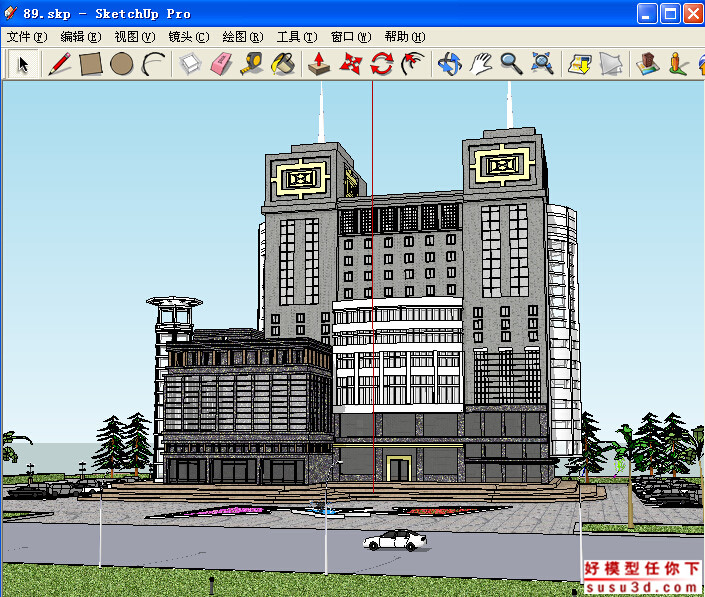
Task: Activate the Arc tool
Action: pyautogui.click(x=153, y=64)
